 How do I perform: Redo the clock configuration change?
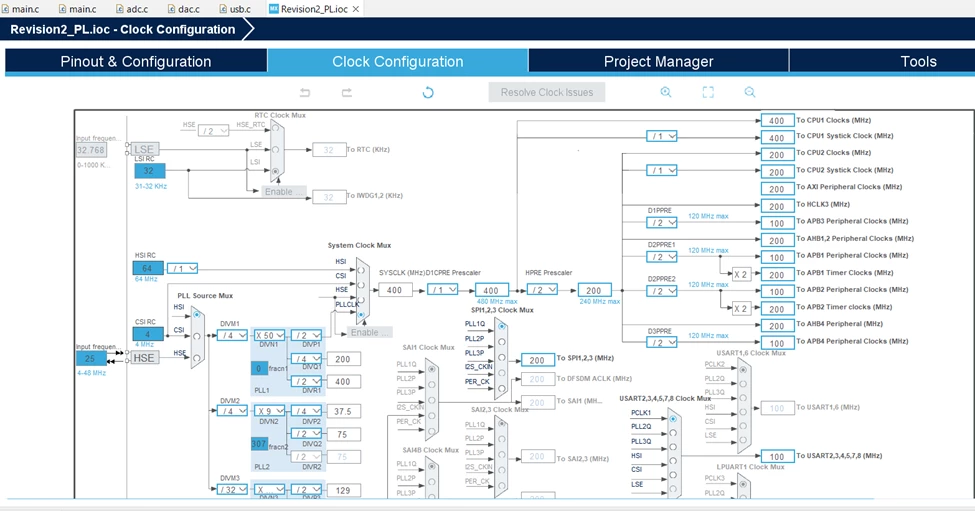pos(346,93)
